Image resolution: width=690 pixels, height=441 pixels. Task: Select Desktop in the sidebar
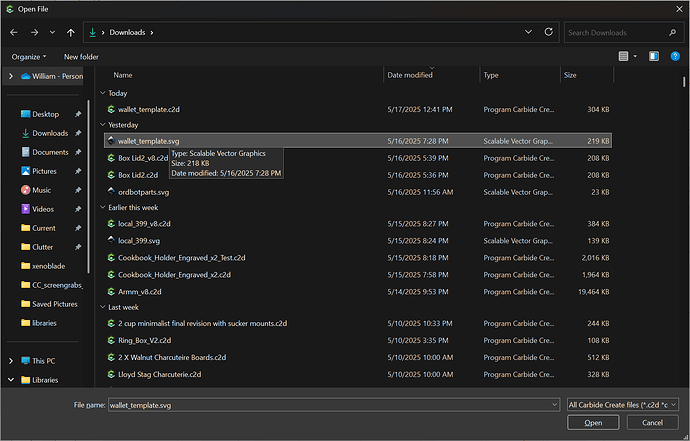coord(45,114)
